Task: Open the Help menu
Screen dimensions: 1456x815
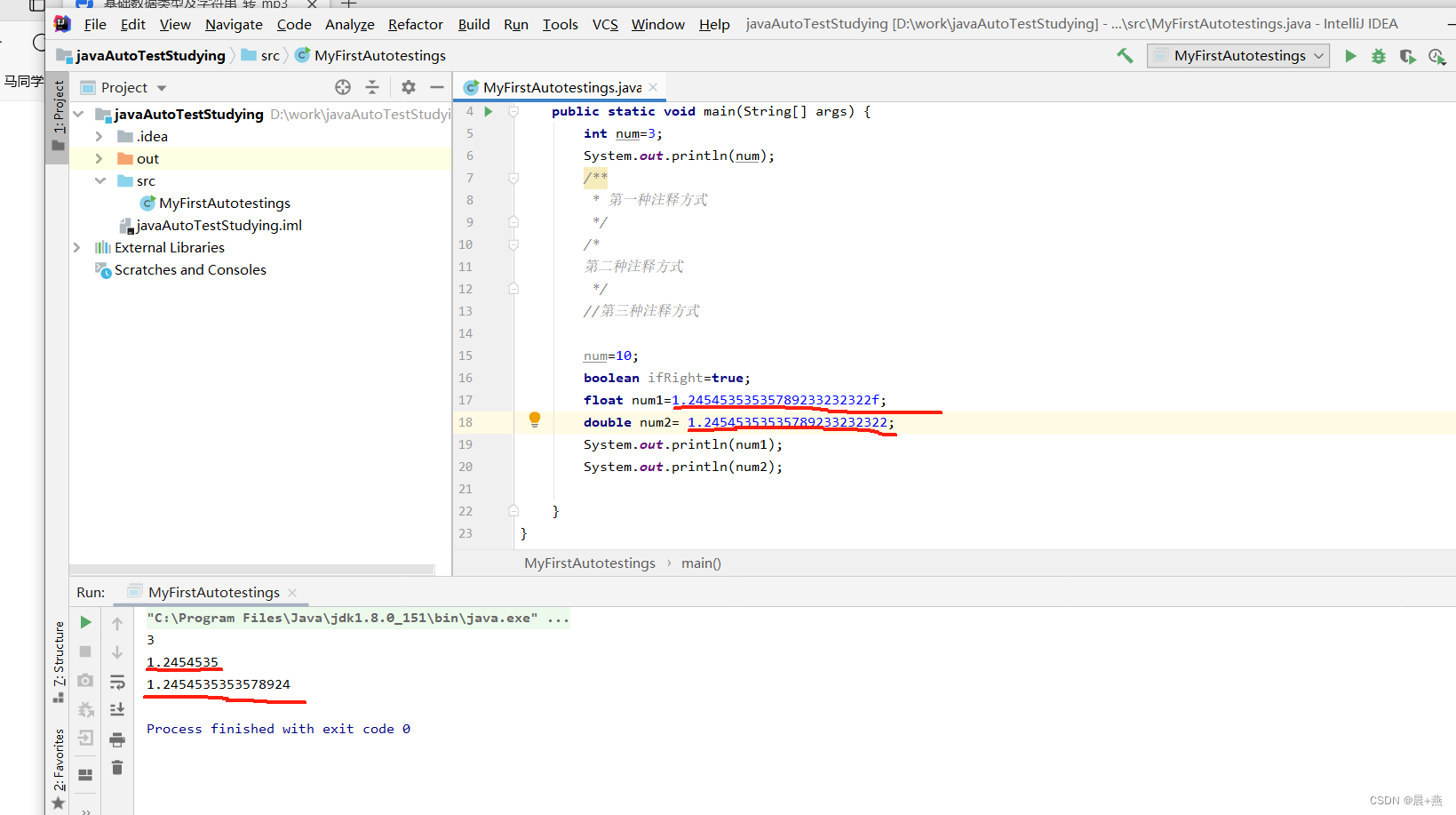Action: [x=714, y=25]
